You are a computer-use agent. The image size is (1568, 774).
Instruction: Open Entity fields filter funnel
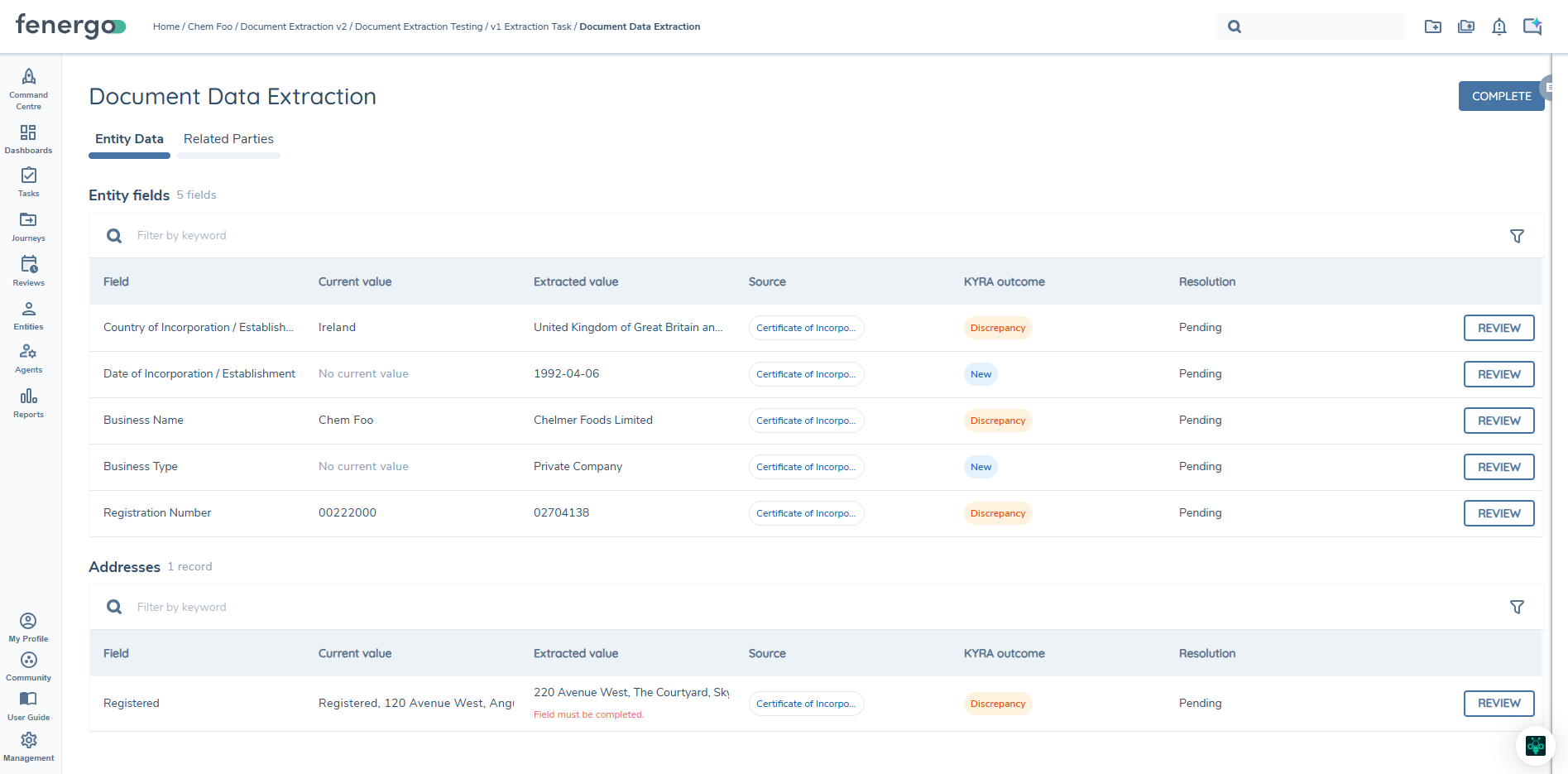(1517, 236)
